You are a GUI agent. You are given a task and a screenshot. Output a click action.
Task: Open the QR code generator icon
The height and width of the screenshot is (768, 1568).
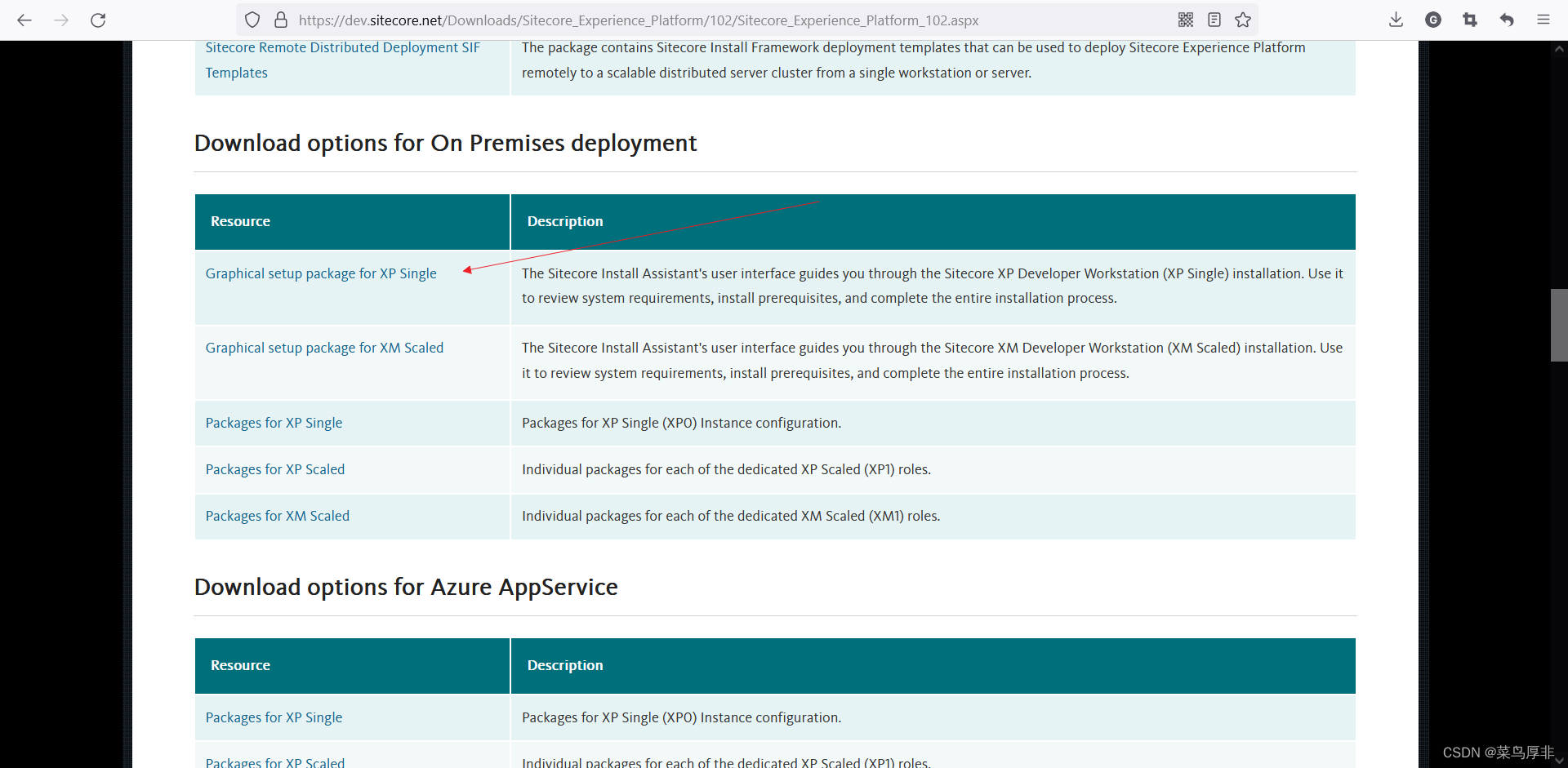click(x=1186, y=20)
